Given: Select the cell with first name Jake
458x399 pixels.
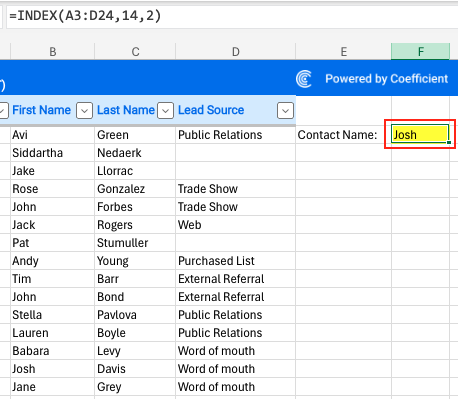Looking at the screenshot, I should tap(53, 171).
